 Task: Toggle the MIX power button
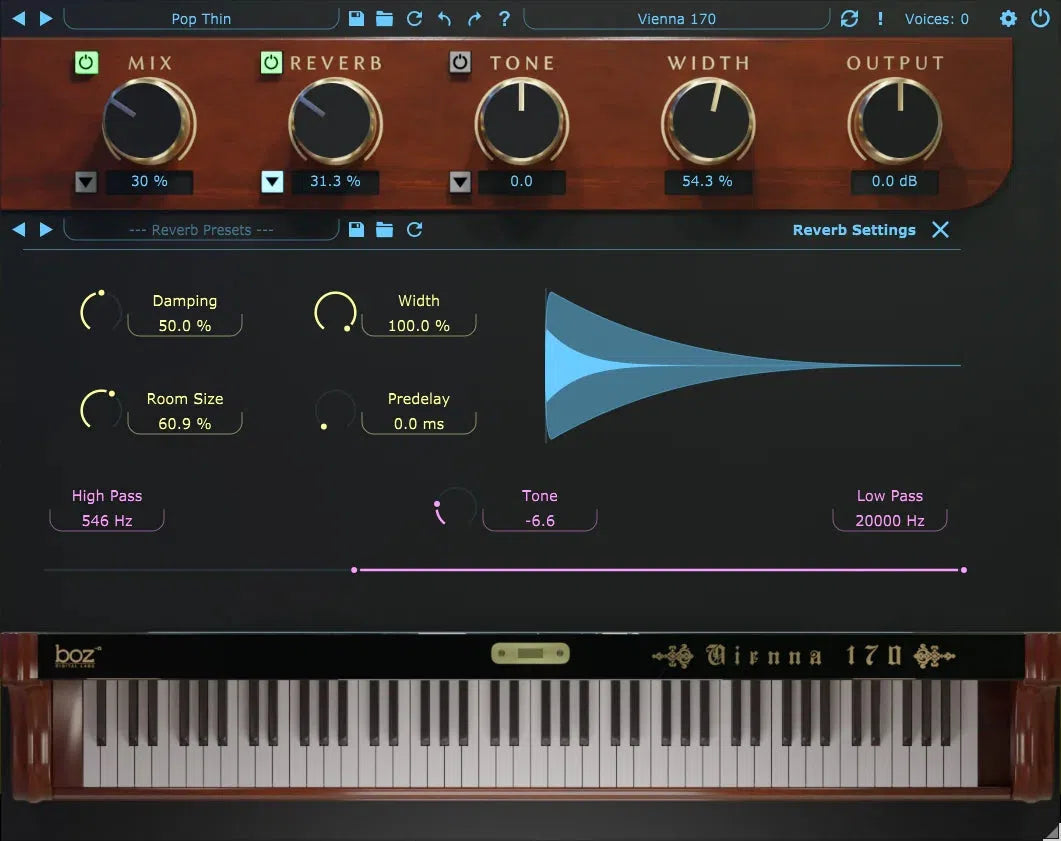(x=86, y=63)
